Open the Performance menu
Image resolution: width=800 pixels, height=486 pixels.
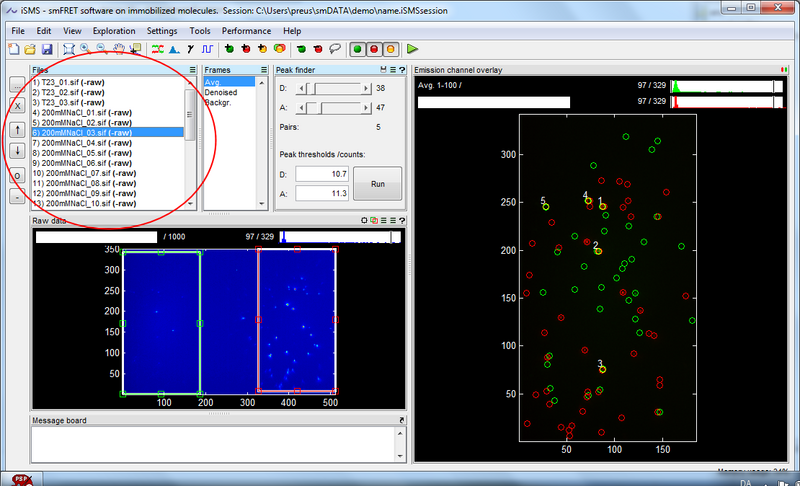(x=245, y=31)
